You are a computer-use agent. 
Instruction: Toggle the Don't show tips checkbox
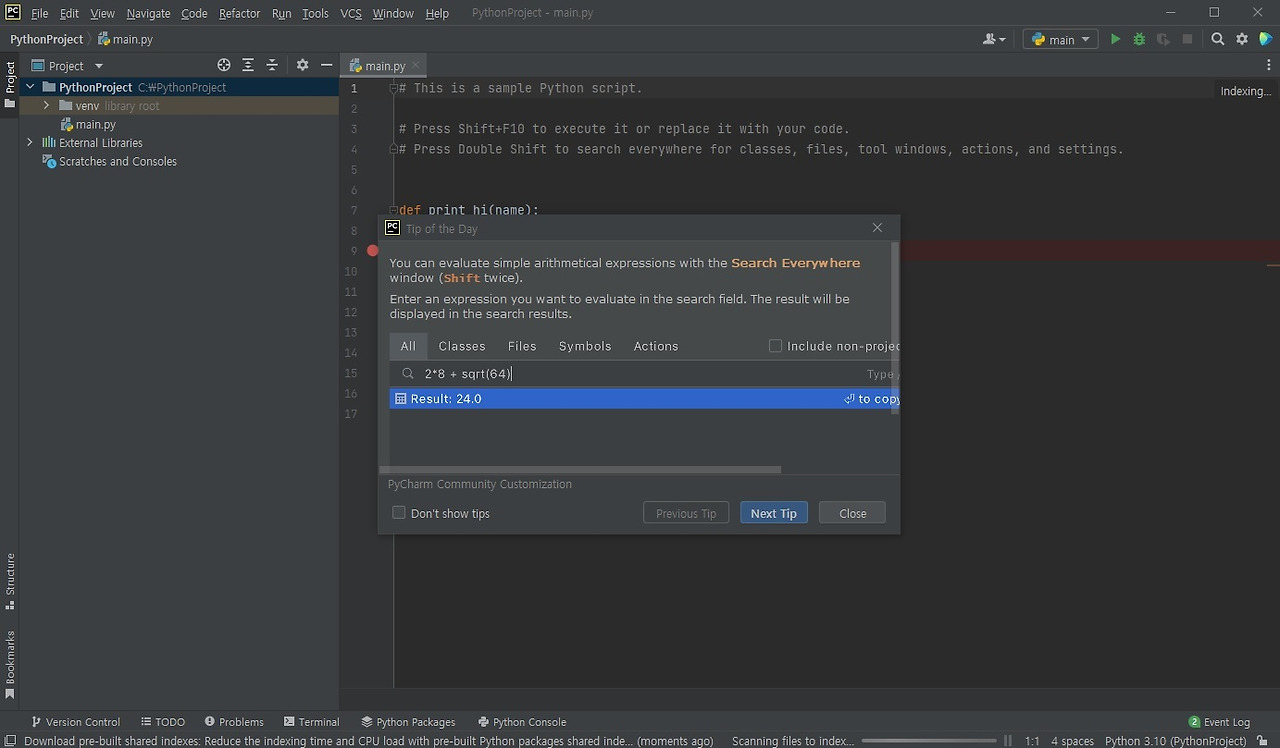(399, 513)
